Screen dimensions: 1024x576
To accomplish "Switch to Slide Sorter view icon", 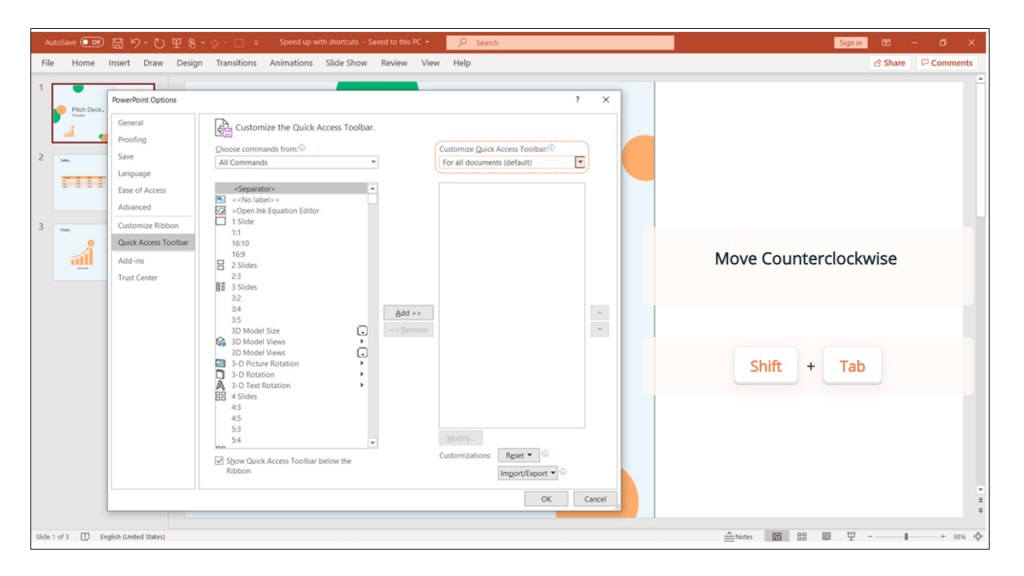I will point(801,536).
